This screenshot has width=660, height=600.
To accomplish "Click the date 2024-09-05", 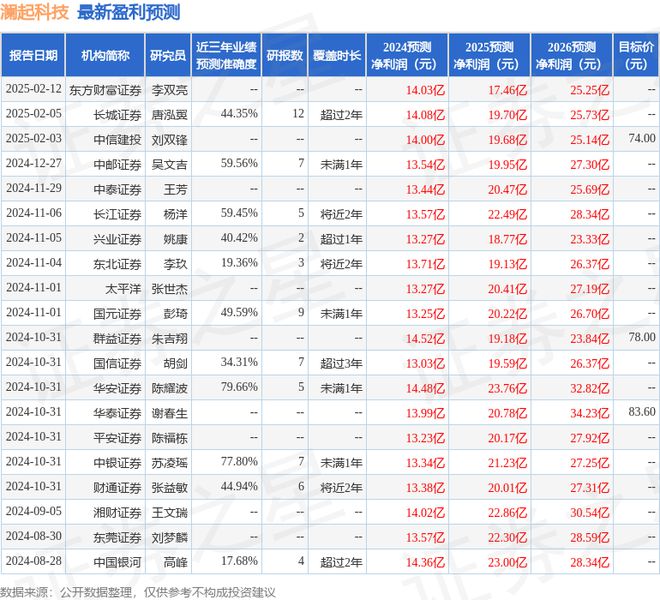I will pos(34,511).
